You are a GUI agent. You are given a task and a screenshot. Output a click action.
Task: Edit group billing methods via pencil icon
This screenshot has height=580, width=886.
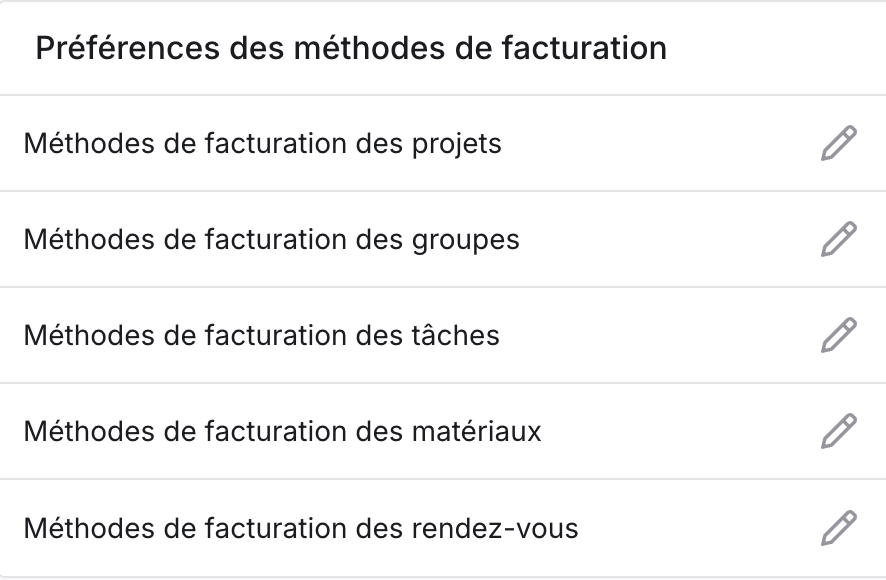(x=839, y=239)
